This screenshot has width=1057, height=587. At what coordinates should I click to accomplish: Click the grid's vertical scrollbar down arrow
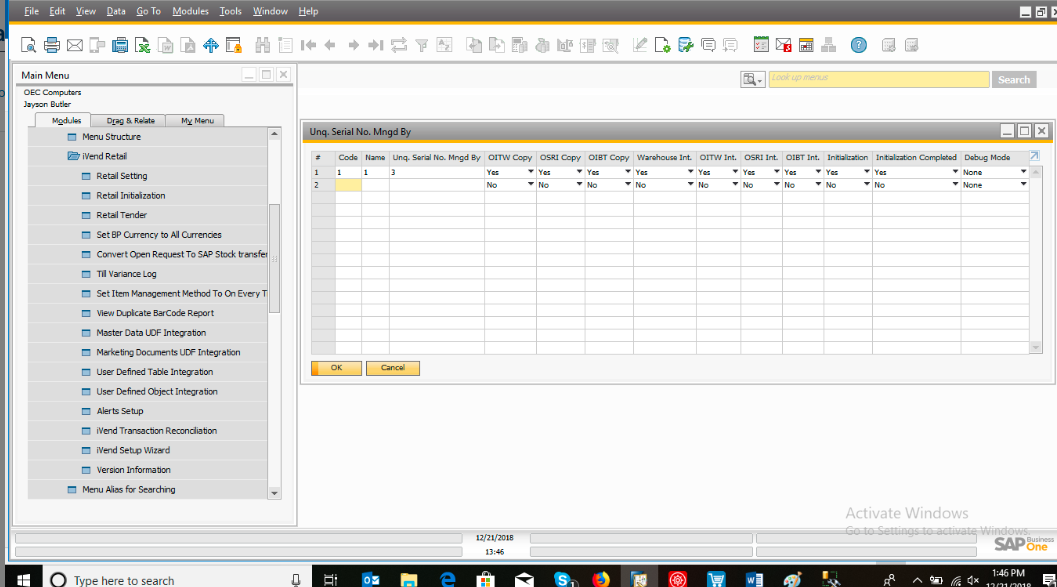tap(1035, 348)
